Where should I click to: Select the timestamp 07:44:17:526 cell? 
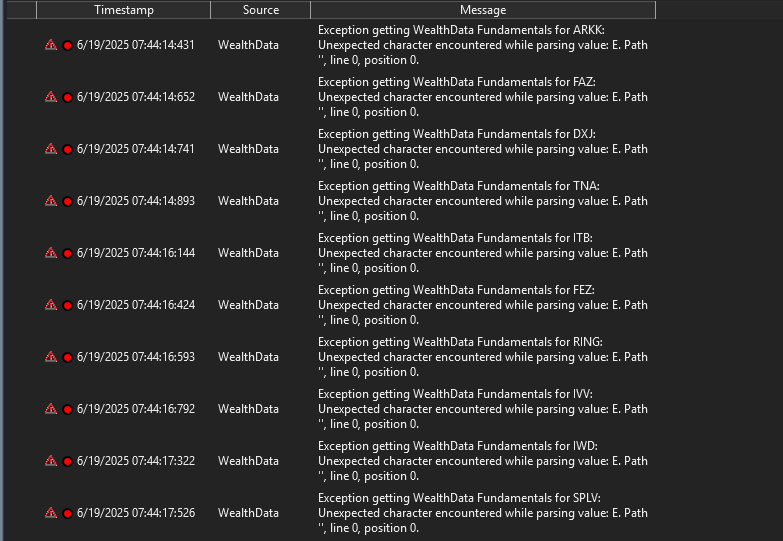point(136,513)
